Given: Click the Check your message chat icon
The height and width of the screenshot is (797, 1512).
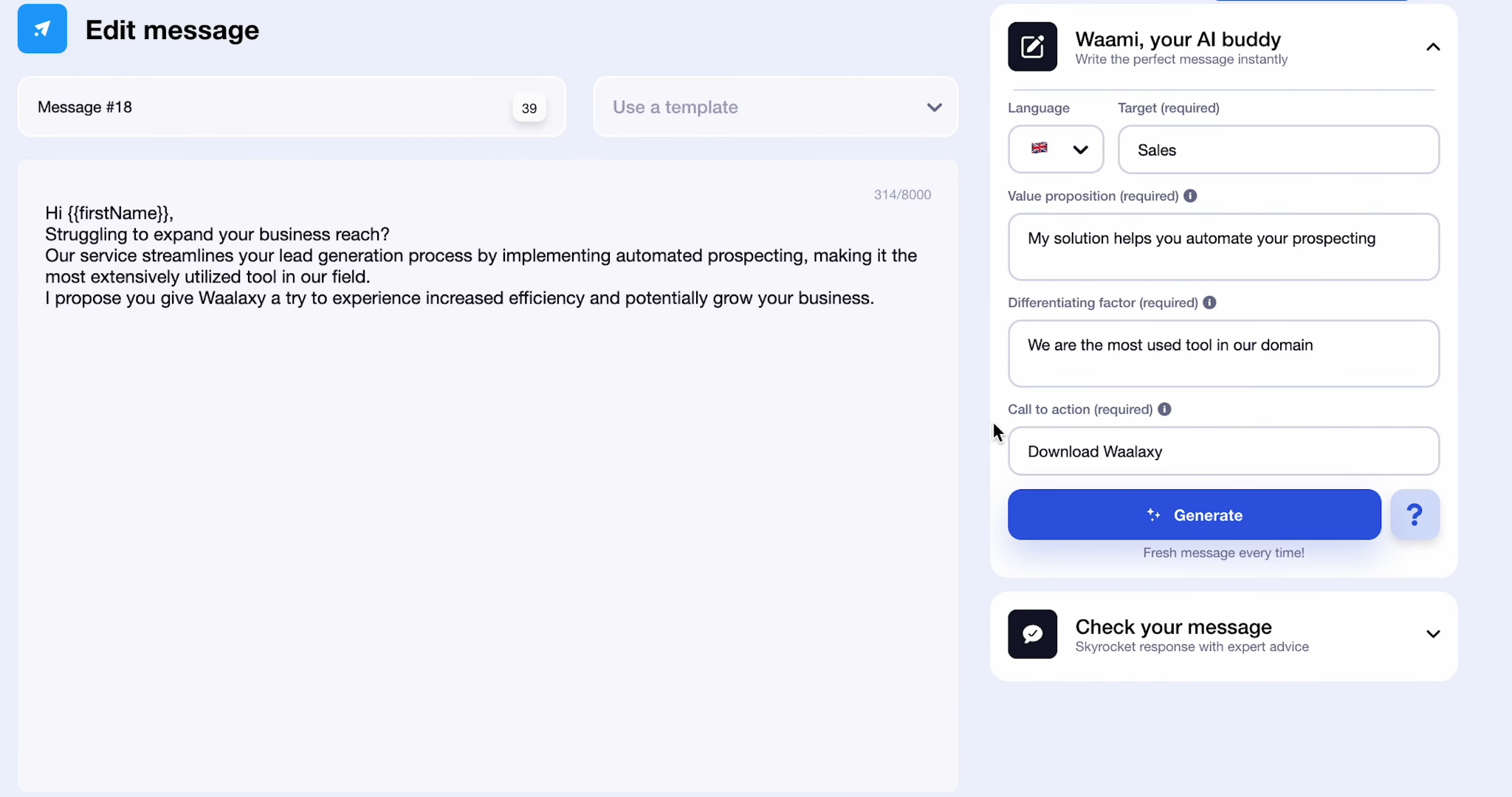Looking at the screenshot, I should pos(1032,634).
